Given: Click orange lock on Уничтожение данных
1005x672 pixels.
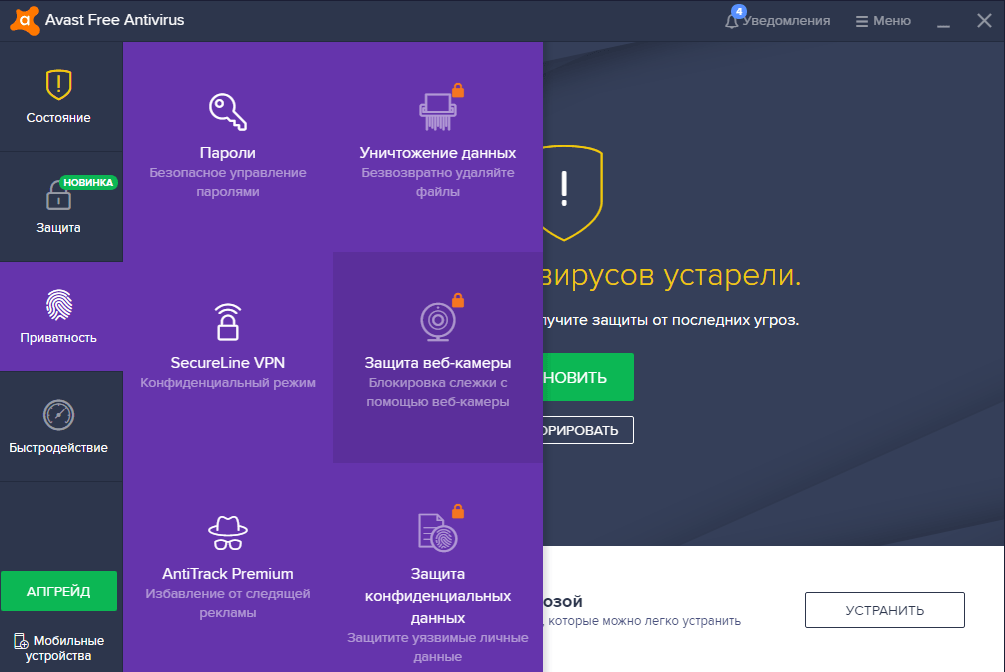Looking at the screenshot, I should (x=458, y=90).
